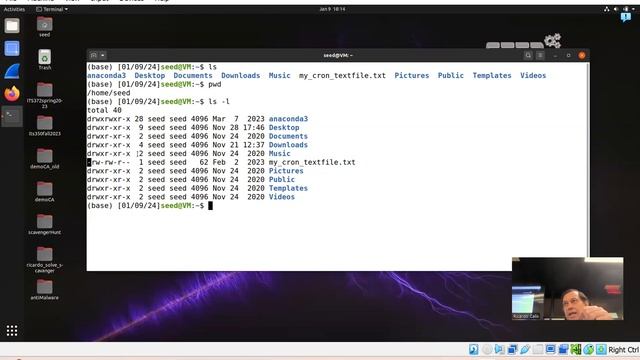Expand terminal new-tab dropdown arrow
The width and height of the screenshot is (640, 360).
click(103, 55)
